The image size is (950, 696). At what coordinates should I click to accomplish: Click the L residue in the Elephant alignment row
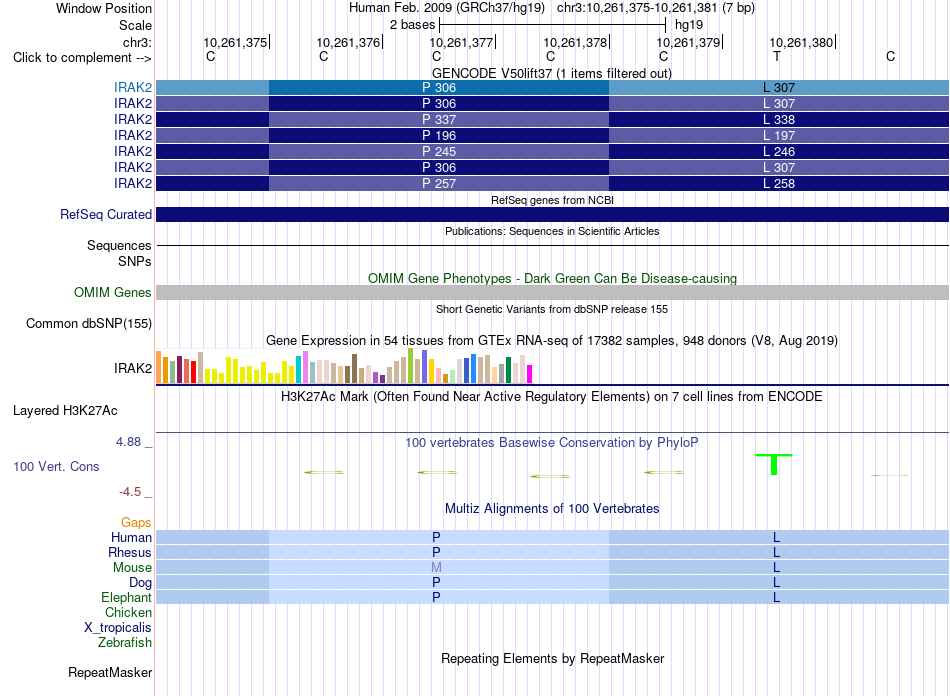[x=776, y=597]
